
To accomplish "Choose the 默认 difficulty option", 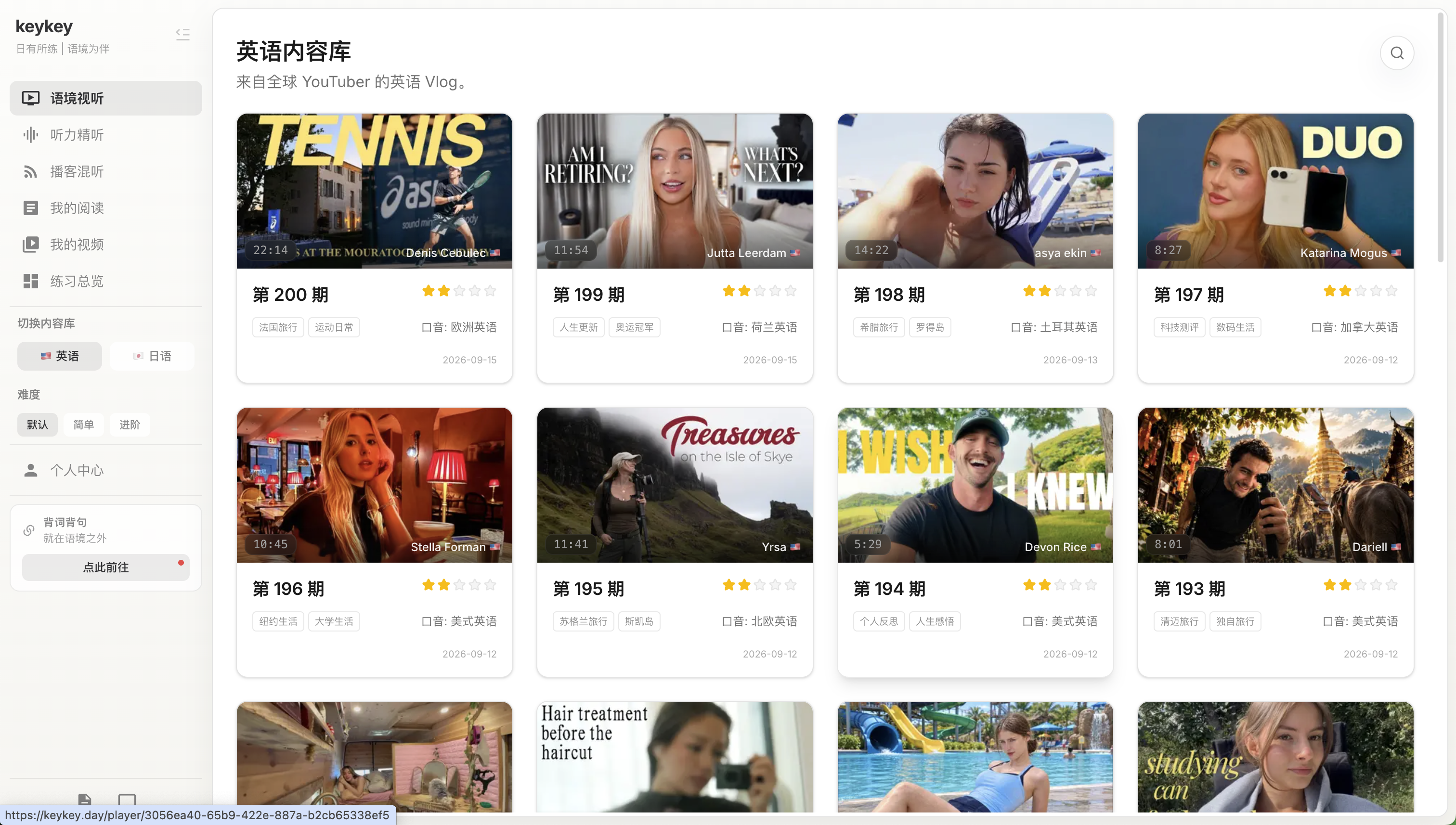I will (38, 425).
